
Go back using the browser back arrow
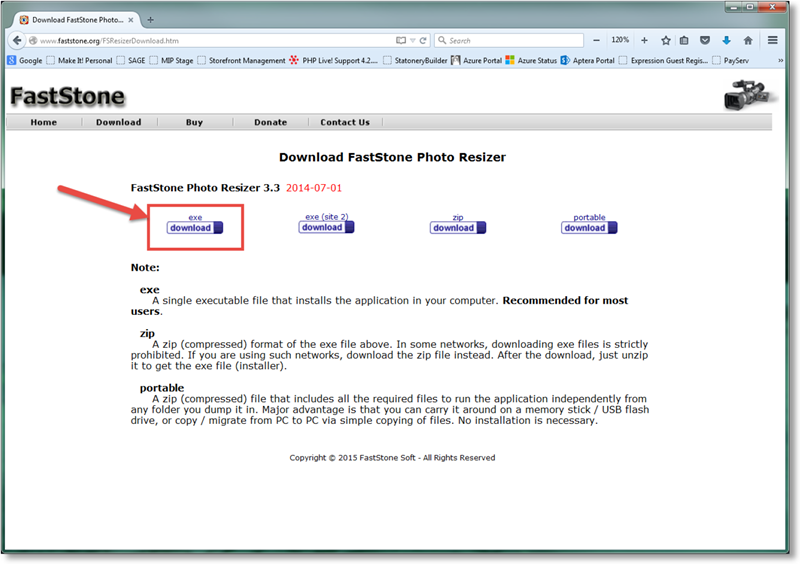(x=17, y=40)
